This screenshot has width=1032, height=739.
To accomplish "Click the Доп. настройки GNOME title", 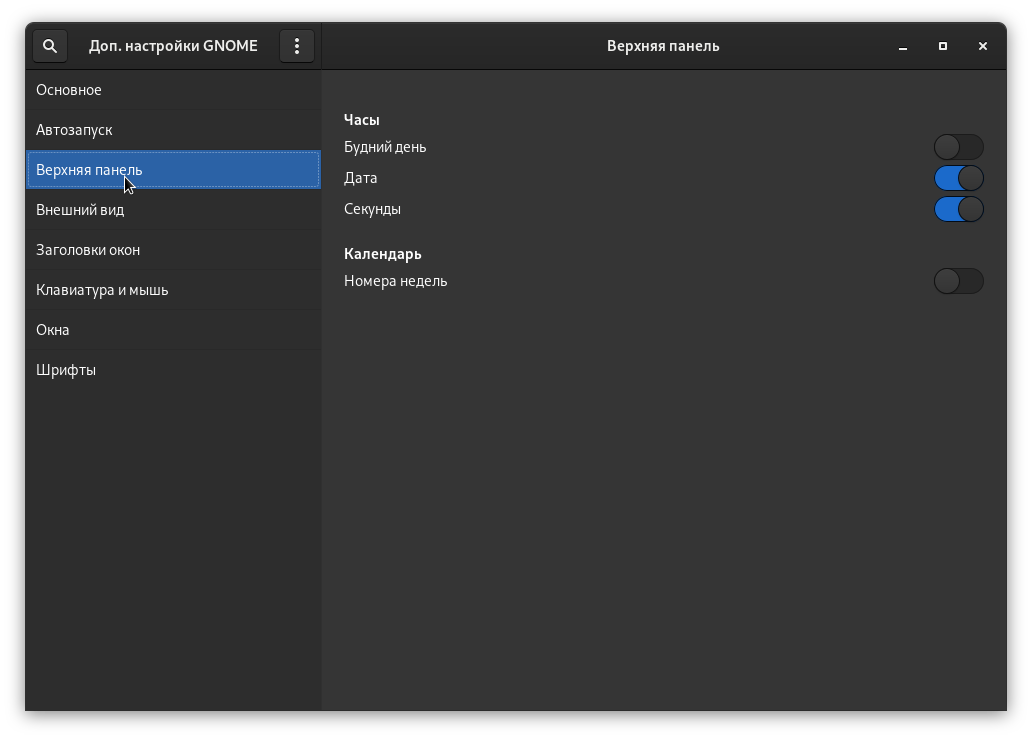I will (x=173, y=46).
